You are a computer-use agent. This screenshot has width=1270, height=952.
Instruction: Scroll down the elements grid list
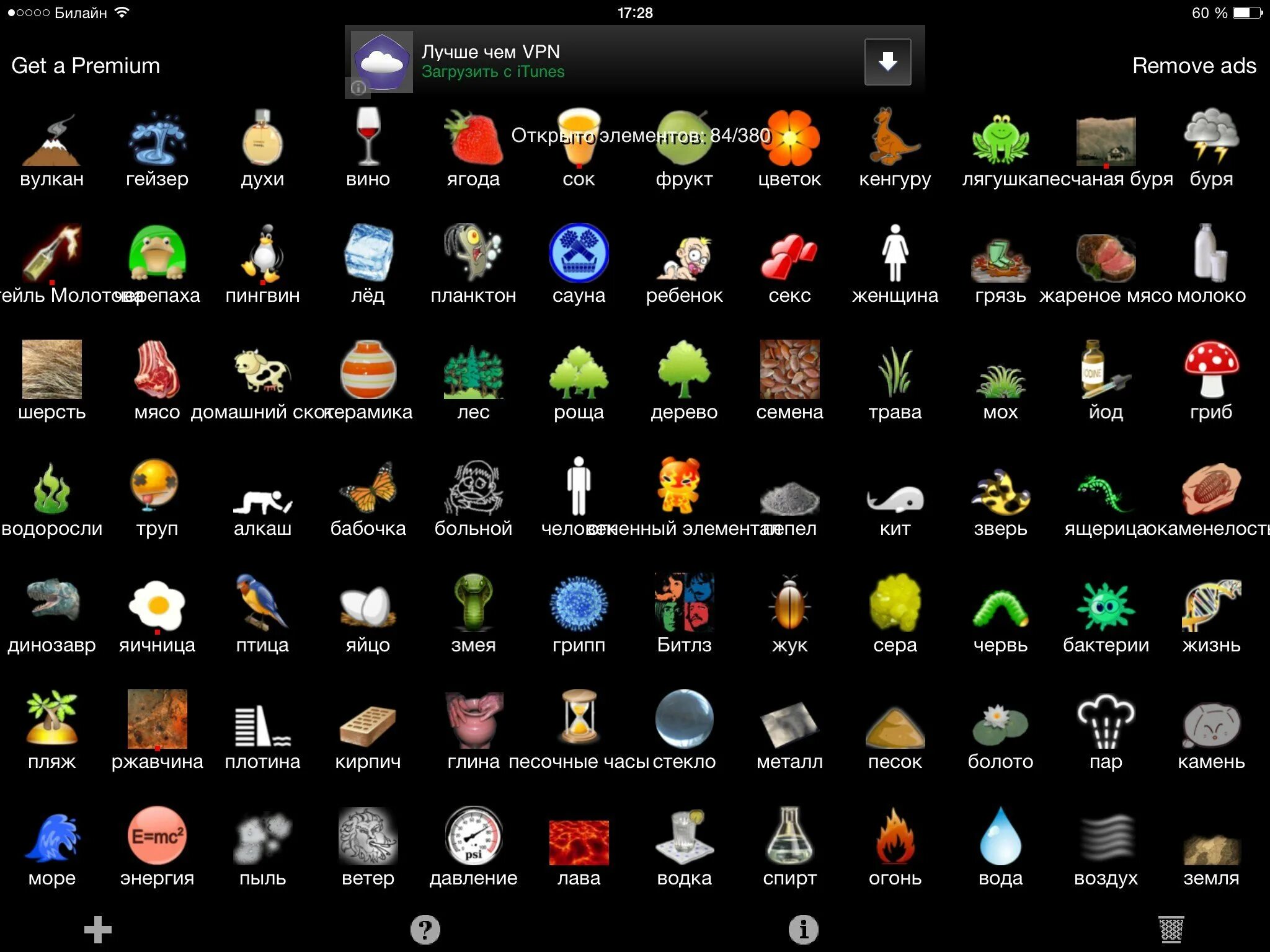click(x=635, y=500)
